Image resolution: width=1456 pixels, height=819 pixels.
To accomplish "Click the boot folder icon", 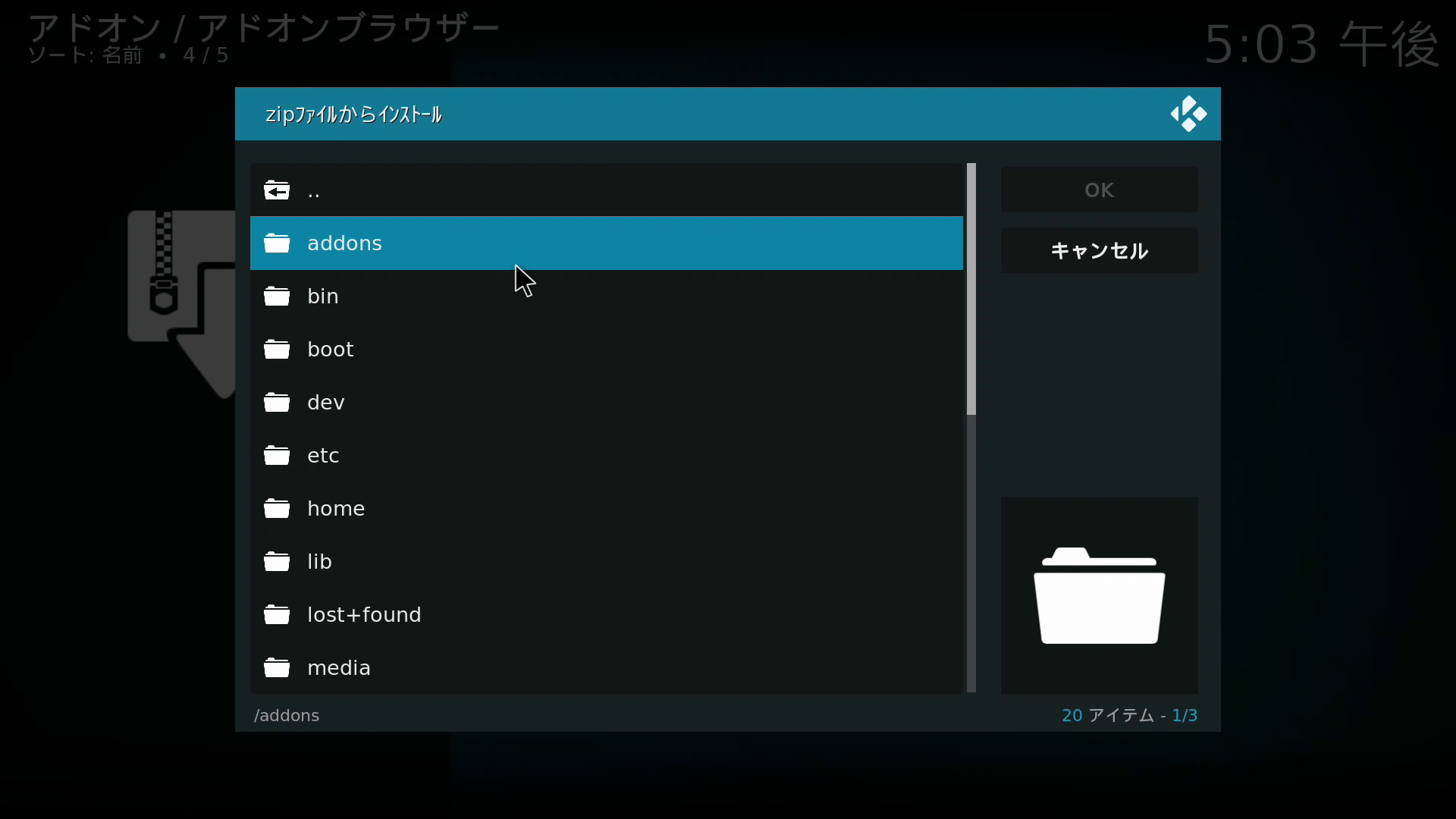I will click(277, 349).
